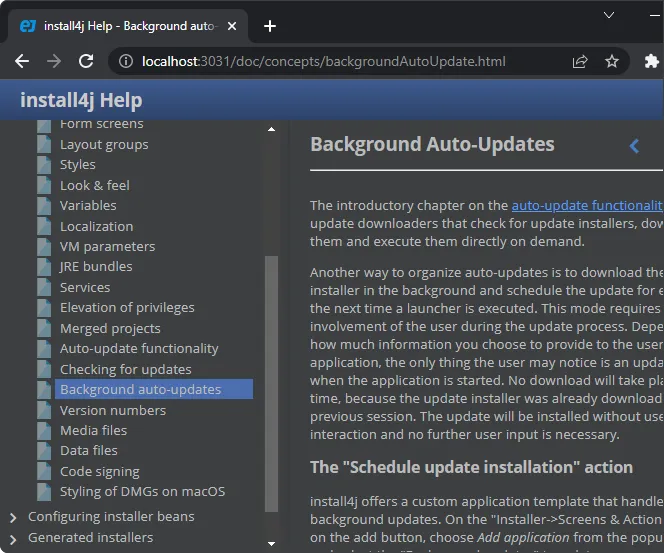664x553 pixels.
Task: Click the page icon beside Styles
Action: pyautogui.click(x=44, y=165)
